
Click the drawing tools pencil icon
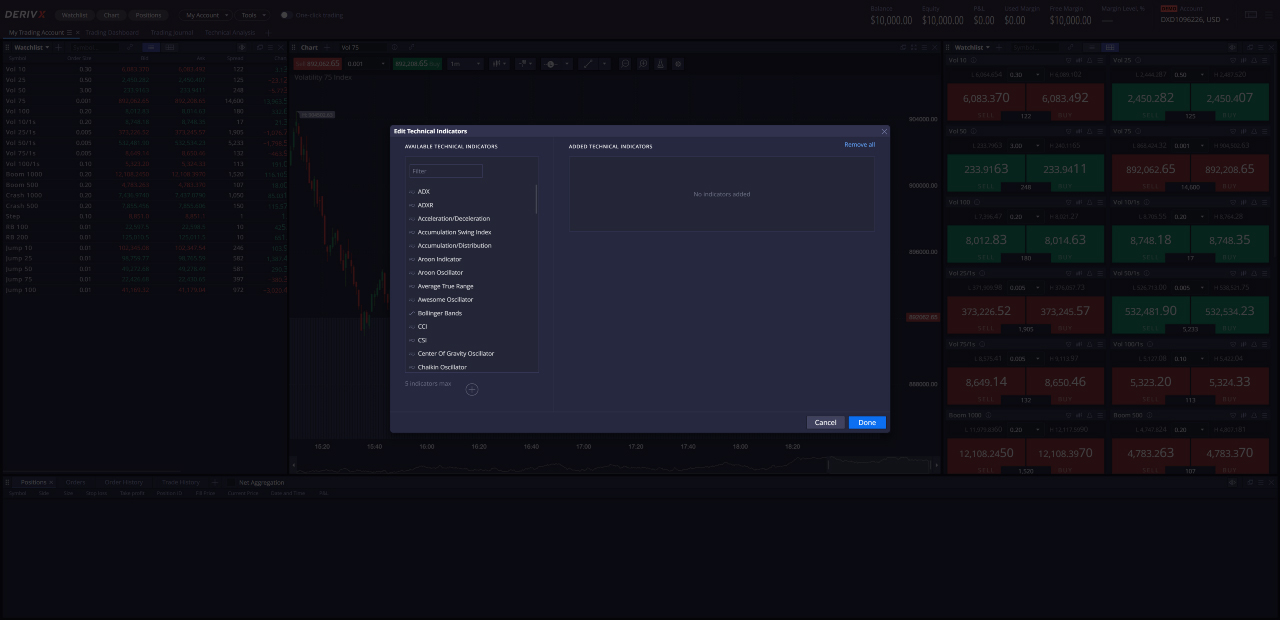click(588, 63)
